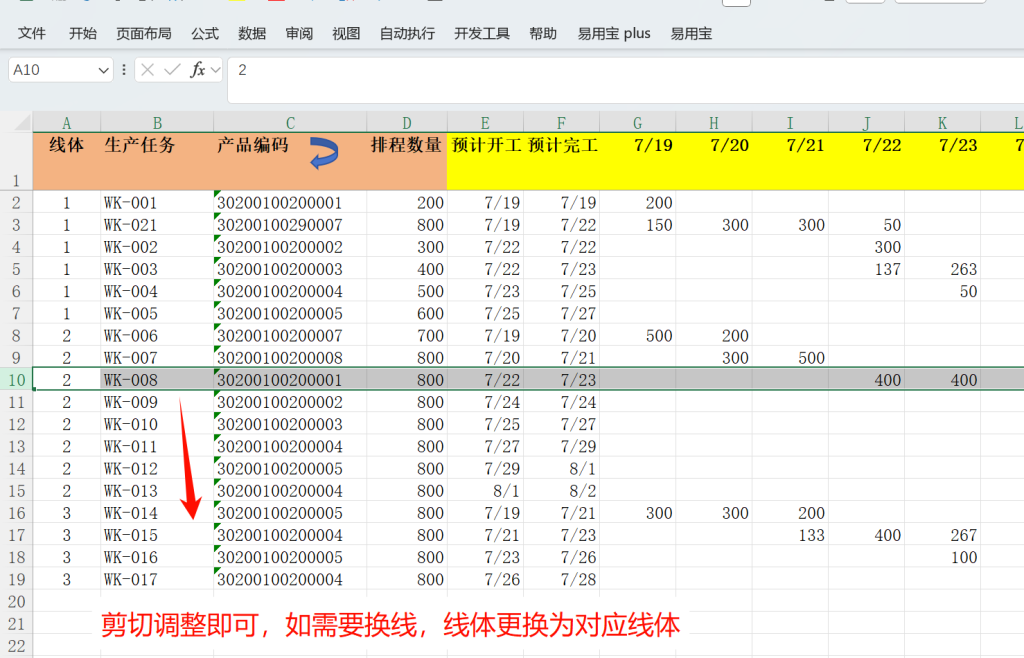Click the formula bar input containing 2

click(626, 80)
